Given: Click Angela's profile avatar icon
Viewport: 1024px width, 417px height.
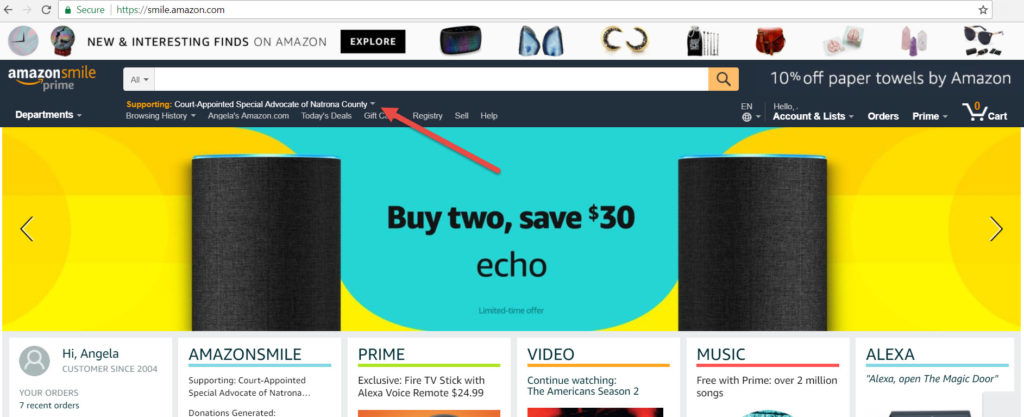Looking at the screenshot, I should click(x=35, y=361).
